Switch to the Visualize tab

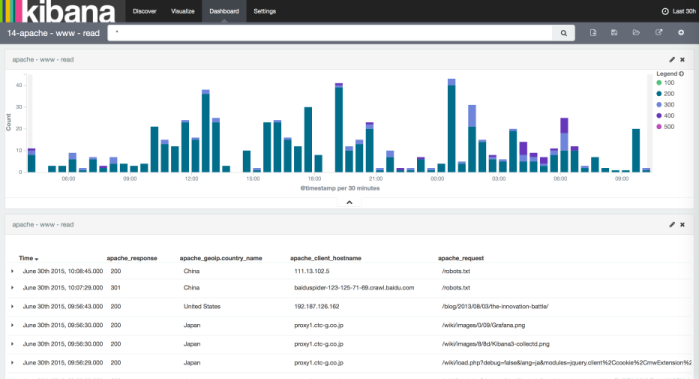[183, 11]
